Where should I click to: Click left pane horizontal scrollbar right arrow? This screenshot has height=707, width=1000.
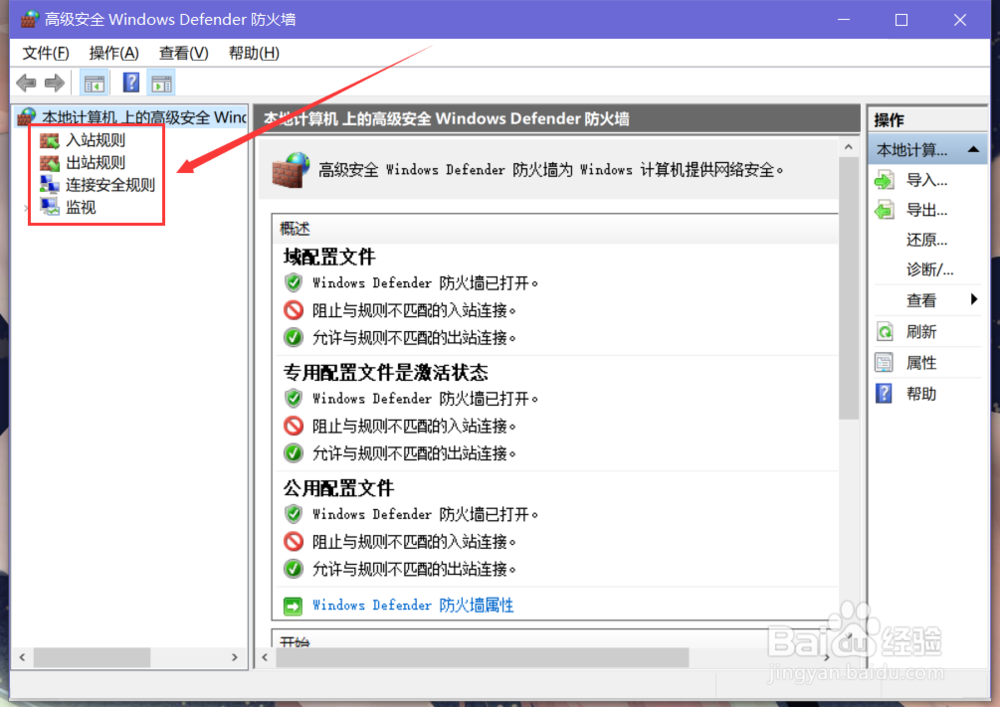pos(235,657)
